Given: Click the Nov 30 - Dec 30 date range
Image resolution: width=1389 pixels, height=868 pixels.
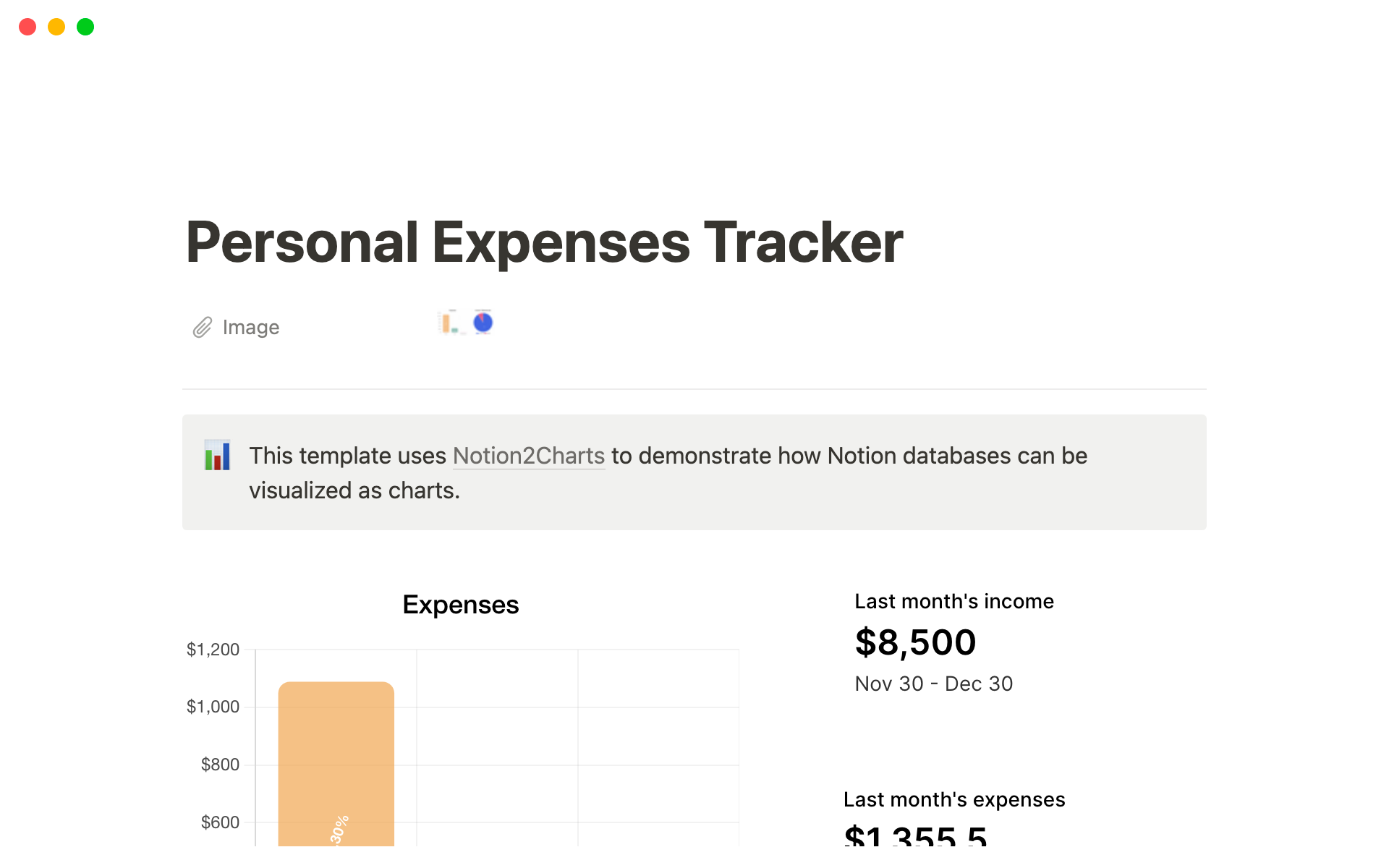Looking at the screenshot, I should pos(933,684).
